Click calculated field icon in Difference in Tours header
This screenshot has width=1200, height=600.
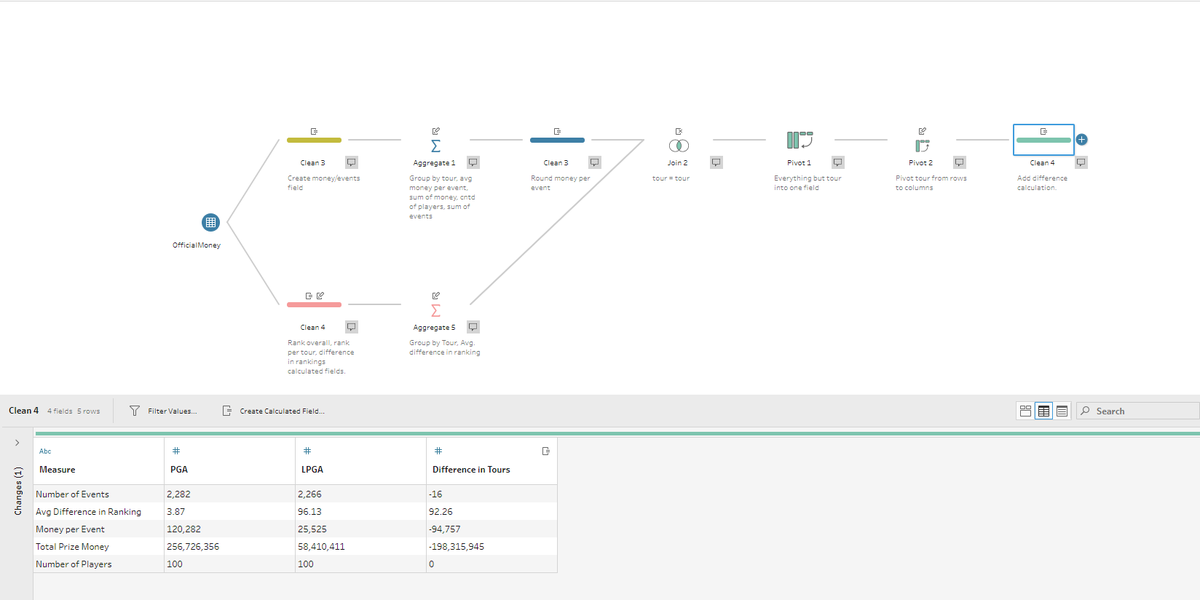pyautogui.click(x=545, y=451)
